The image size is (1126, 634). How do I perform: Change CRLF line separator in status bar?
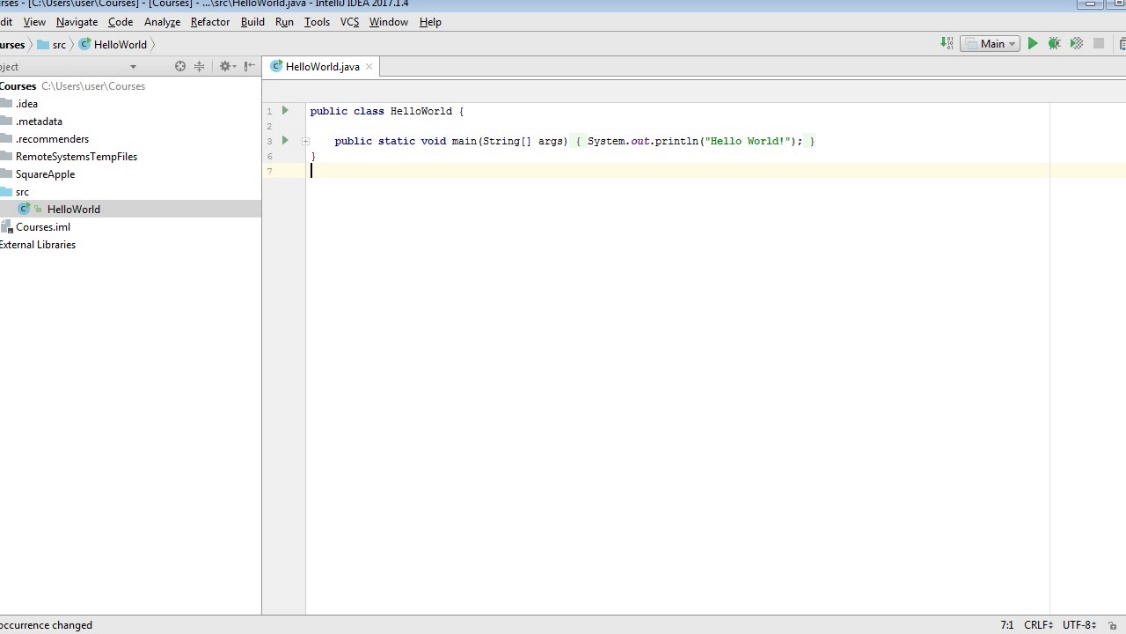click(x=1038, y=625)
